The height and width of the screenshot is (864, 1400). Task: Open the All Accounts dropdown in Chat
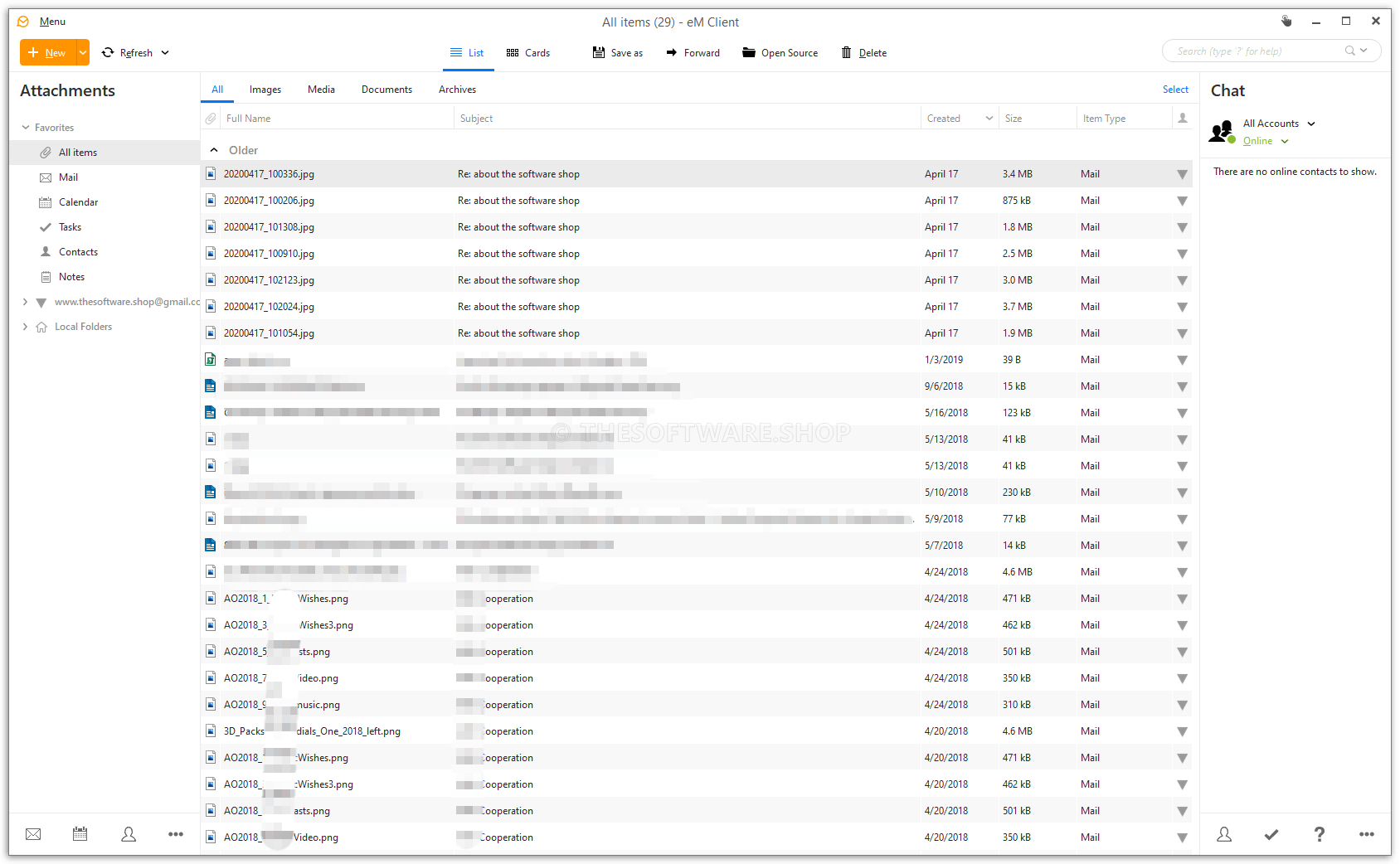pos(1311,123)
